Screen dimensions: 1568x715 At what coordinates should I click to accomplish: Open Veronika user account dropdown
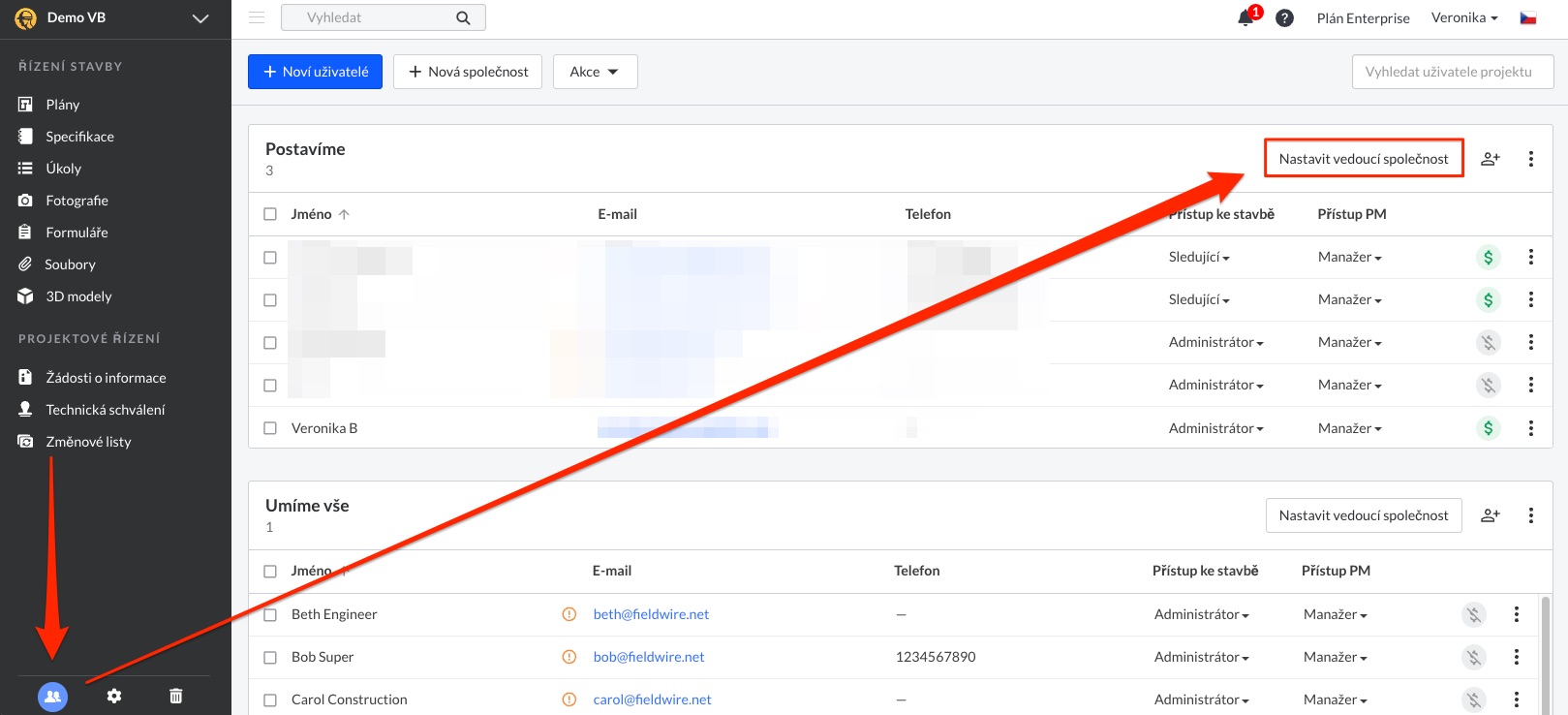pyautogui.click(x=1463, y=17)
